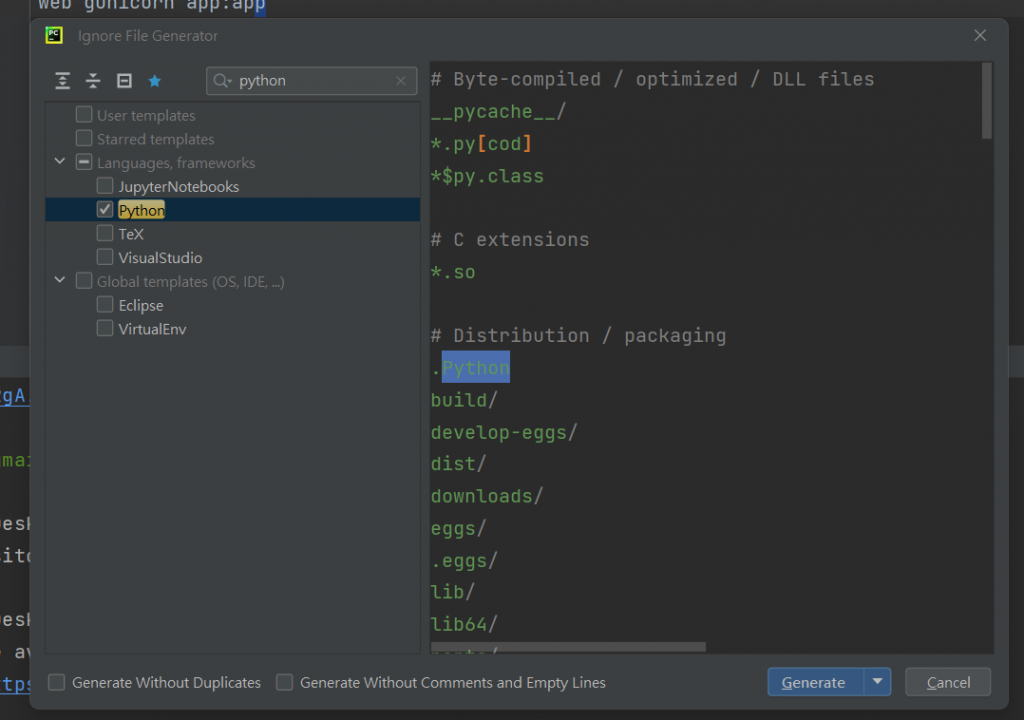Click the __pycache__/ line in preview
The image size is (1024, 720).
(x=498, y=112)
